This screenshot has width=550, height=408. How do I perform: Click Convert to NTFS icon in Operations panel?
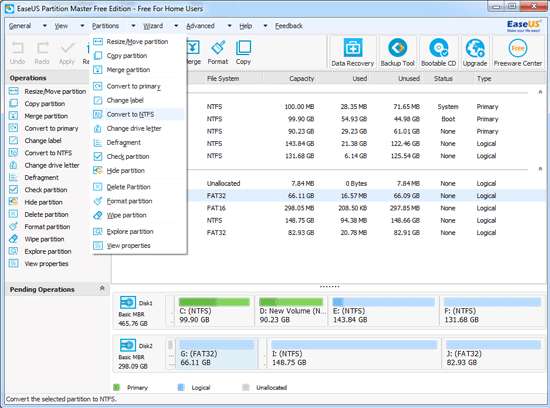click(x=13, y=153)
